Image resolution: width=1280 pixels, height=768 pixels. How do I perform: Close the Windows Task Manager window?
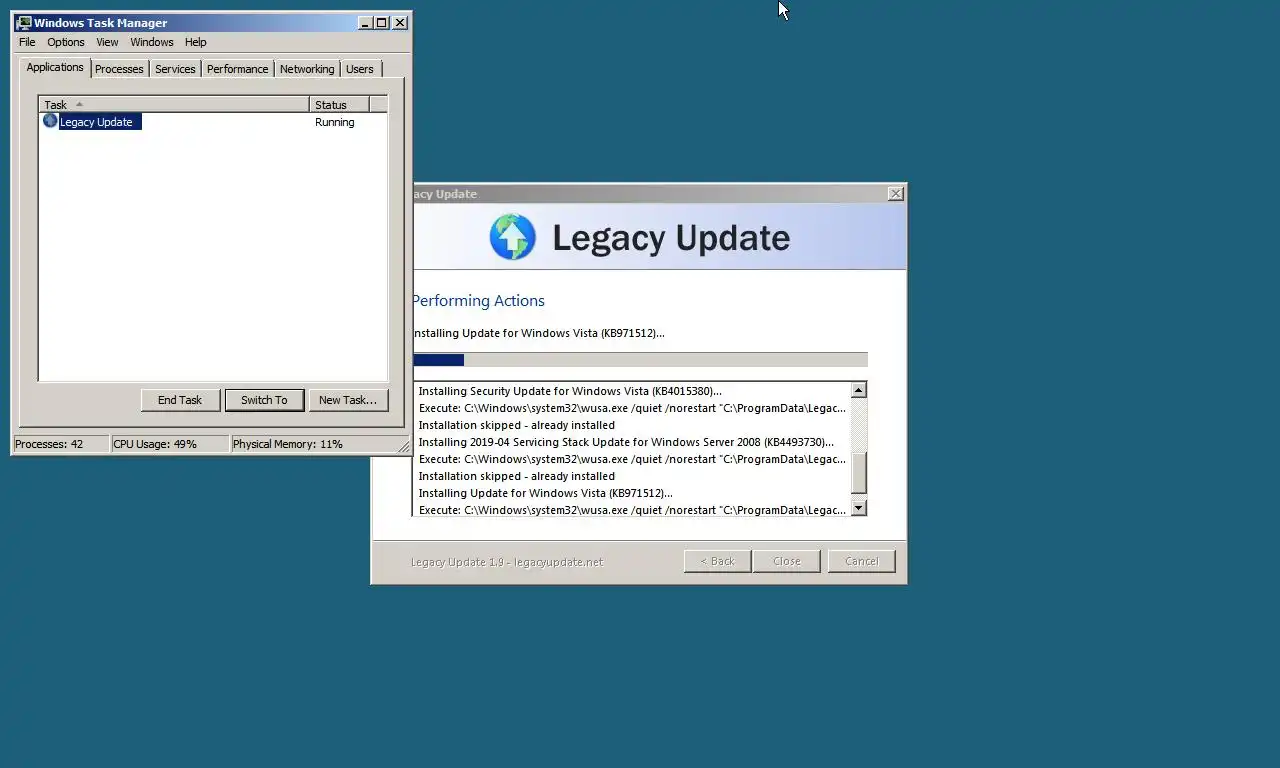coord(400,22)
